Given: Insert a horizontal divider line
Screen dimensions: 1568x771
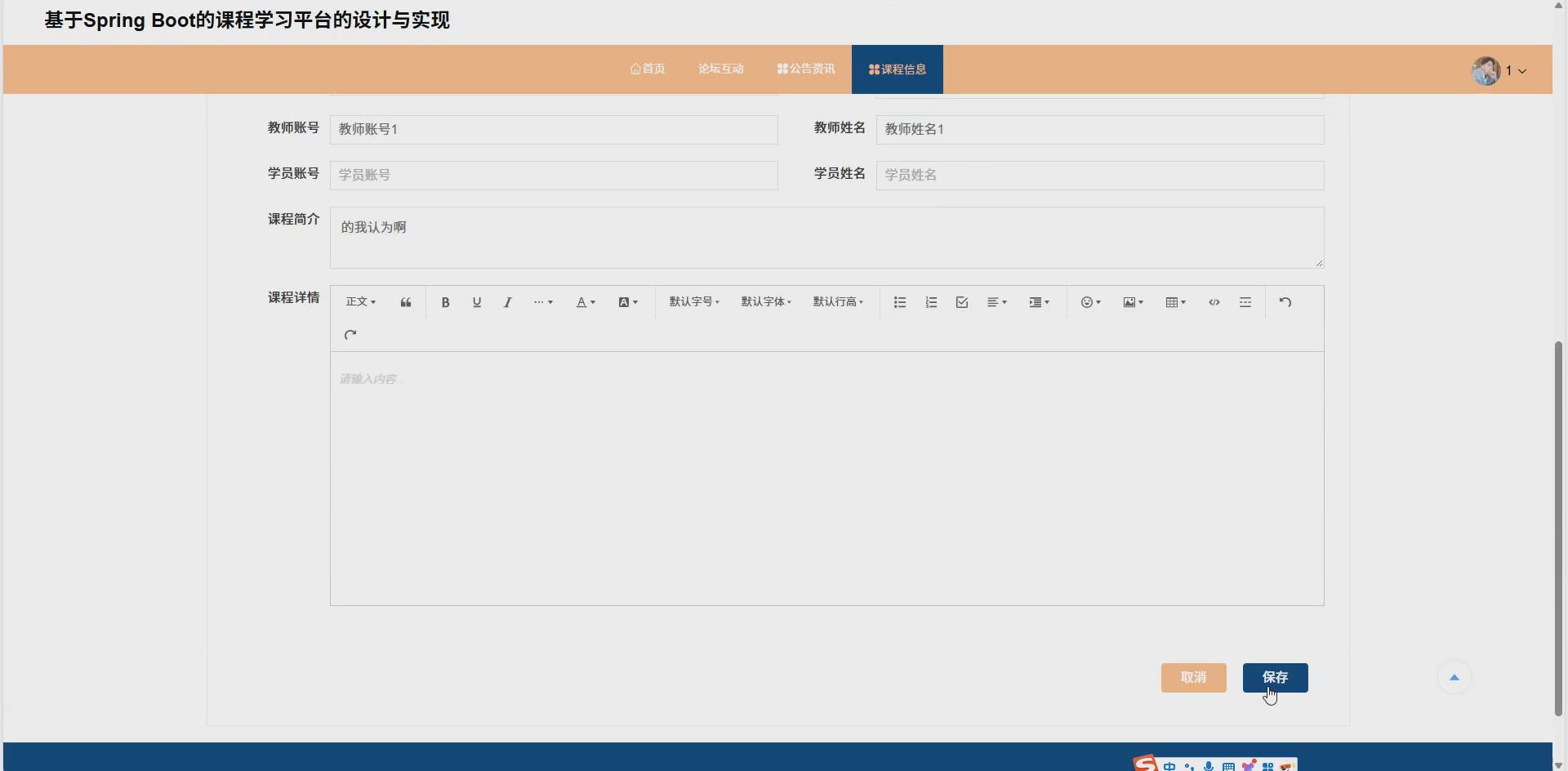Looking at the screenshot, I should point(1245,302).
